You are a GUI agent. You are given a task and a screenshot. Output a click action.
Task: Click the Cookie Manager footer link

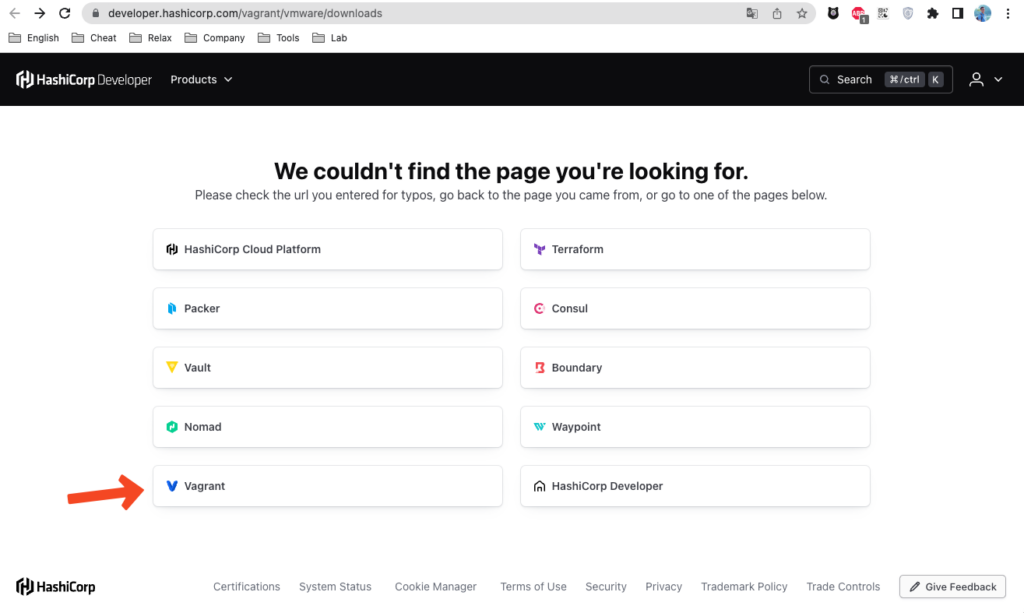coord(436,586)
